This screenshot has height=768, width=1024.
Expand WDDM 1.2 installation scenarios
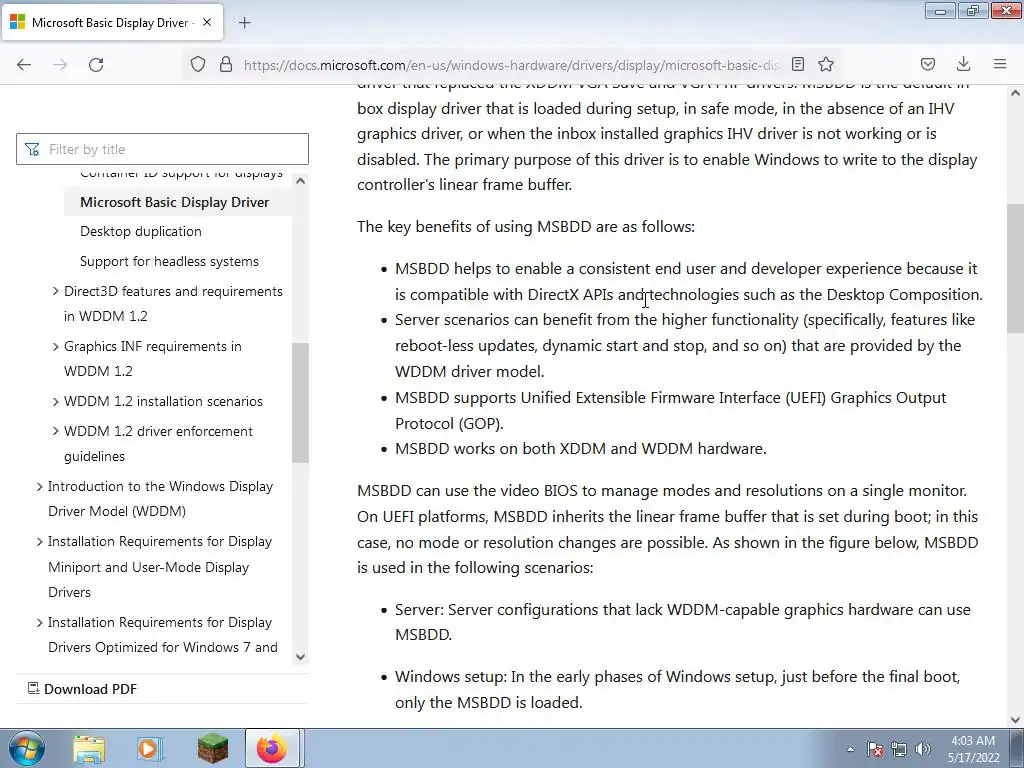click(56, 401)
